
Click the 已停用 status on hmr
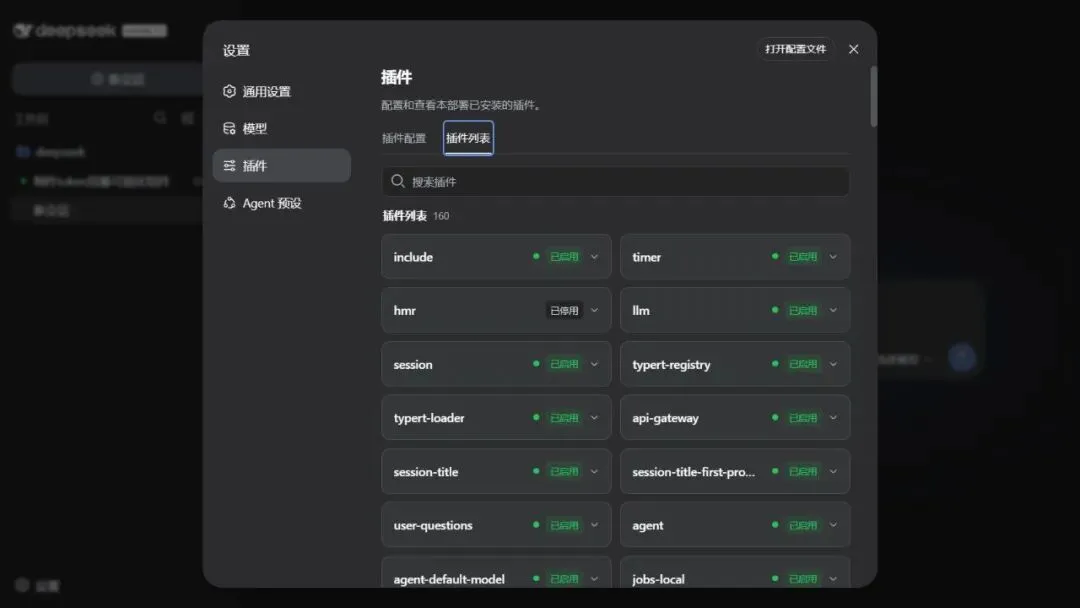564,311
